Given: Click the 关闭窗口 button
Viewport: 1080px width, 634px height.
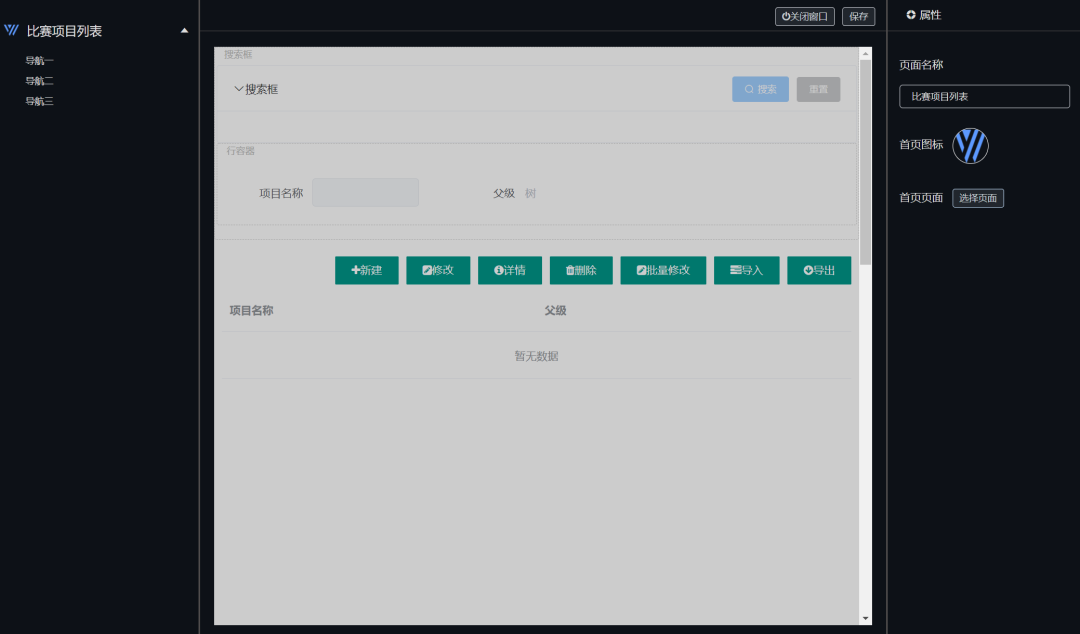Looking at the screenshot, I should pyautogui.click(x=804, y=16).
